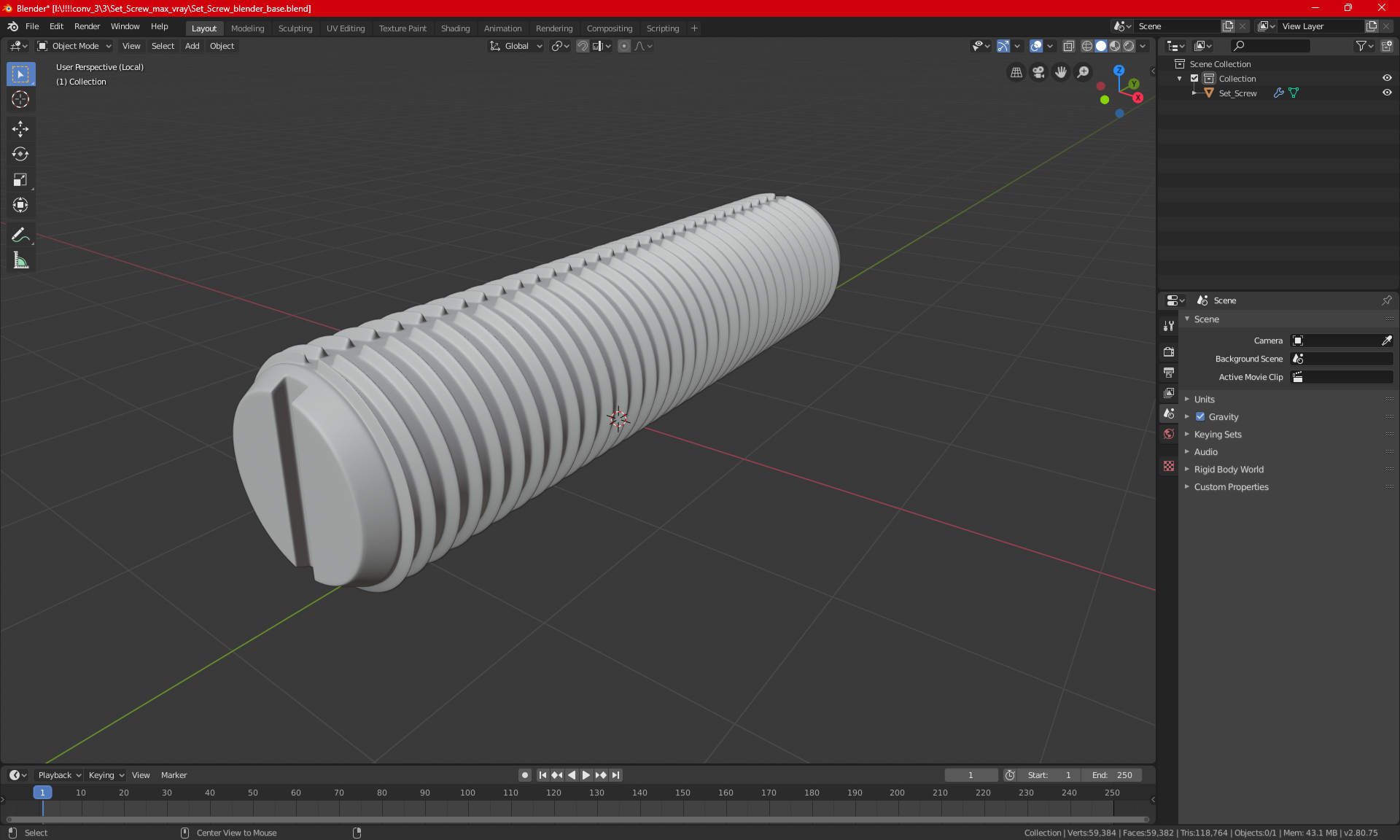1400x840 pixels.
Task: Click the Set_Screw item in outliner
Action: coord(1238,92)
